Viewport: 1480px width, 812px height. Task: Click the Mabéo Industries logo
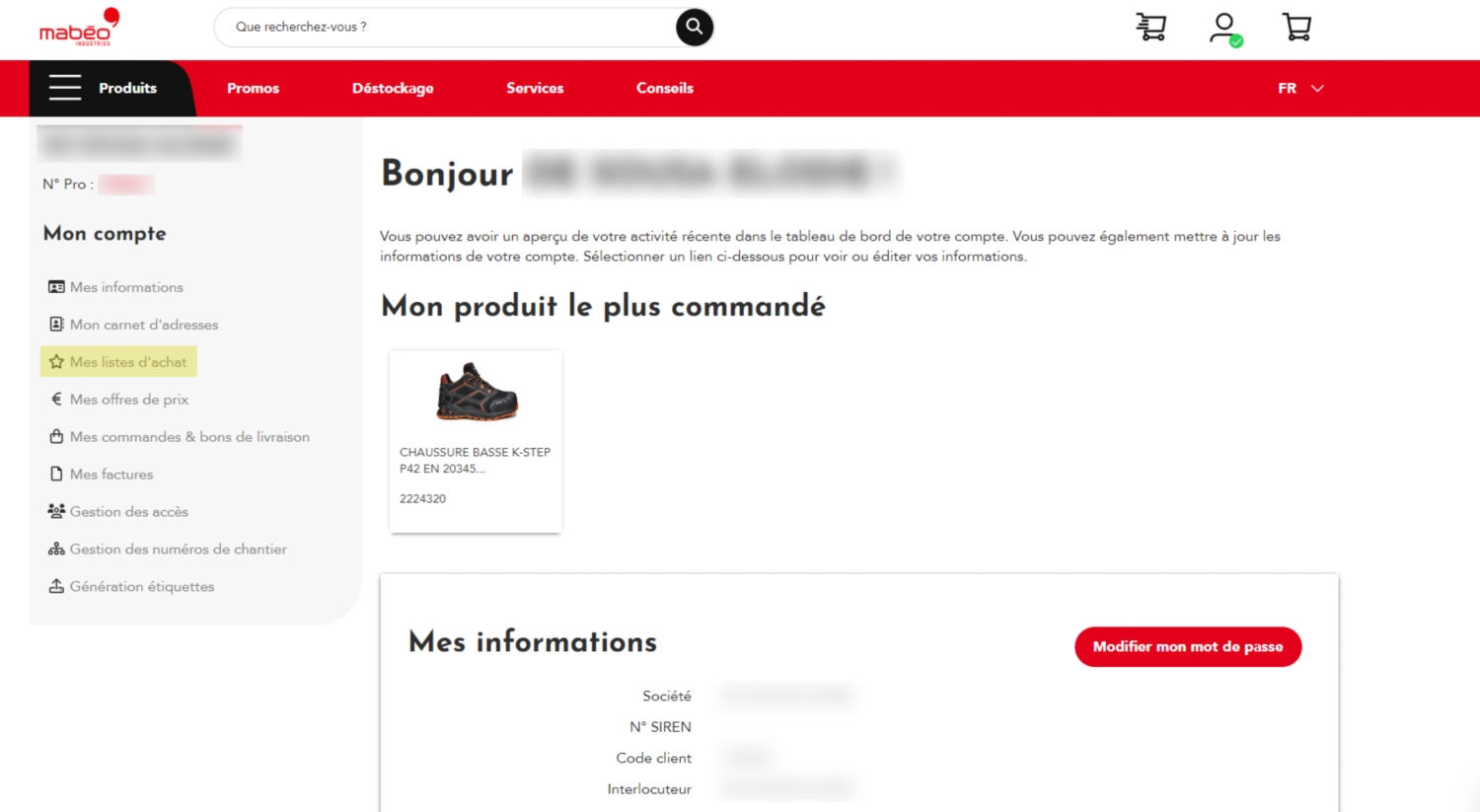pos(79,28)
